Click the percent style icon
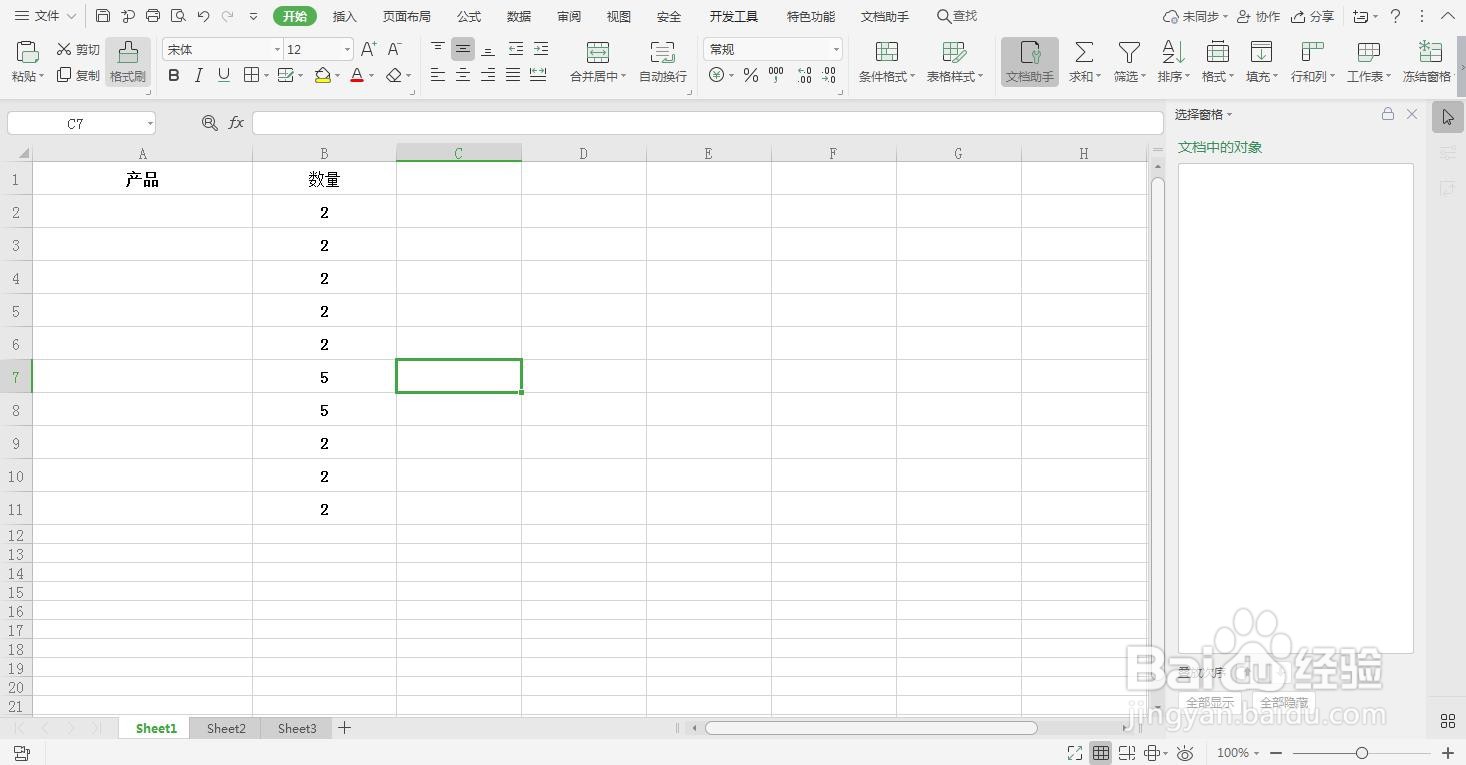Image resolution: width=1466 pixels, height=765 pixels. 751,75
